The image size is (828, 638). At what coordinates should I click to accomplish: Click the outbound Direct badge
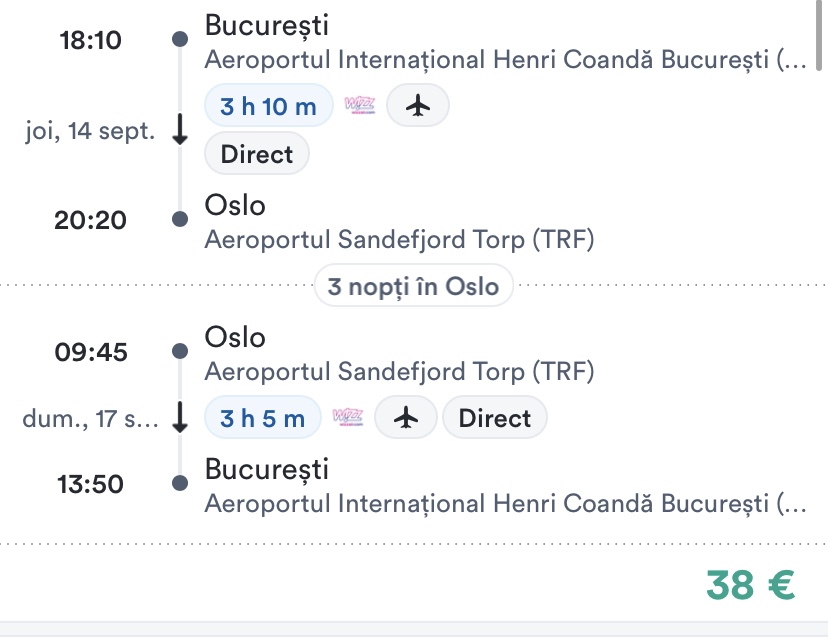click(x=257, y=154)
